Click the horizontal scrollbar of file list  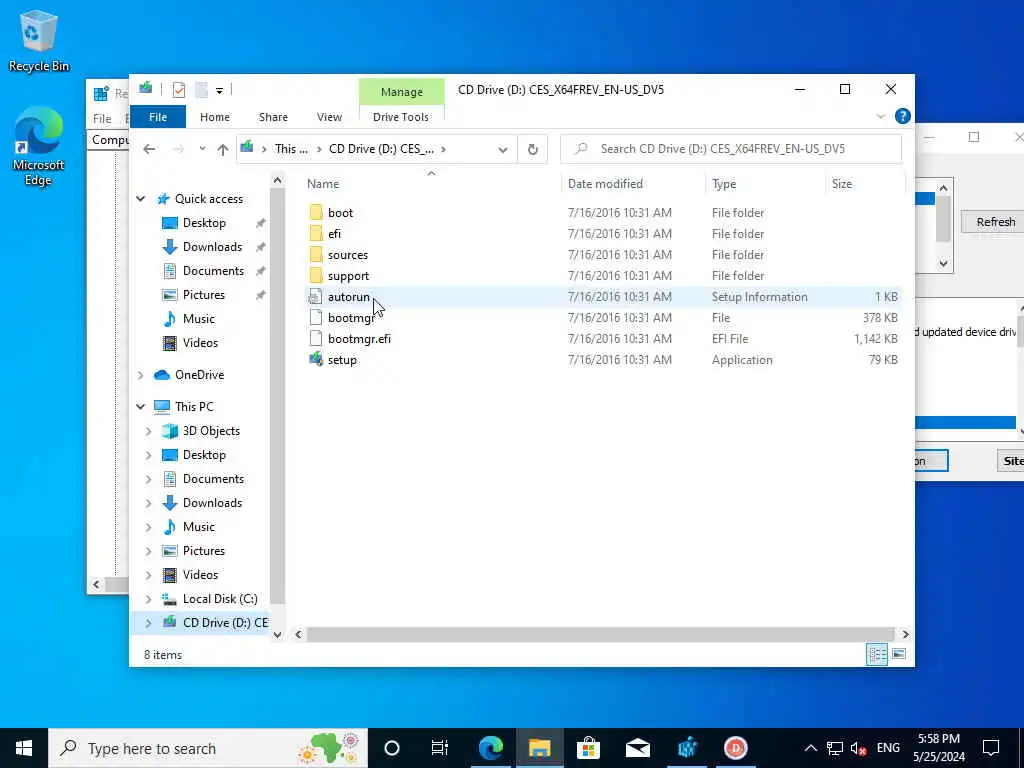pyautogui.click(x=600, y=634)
